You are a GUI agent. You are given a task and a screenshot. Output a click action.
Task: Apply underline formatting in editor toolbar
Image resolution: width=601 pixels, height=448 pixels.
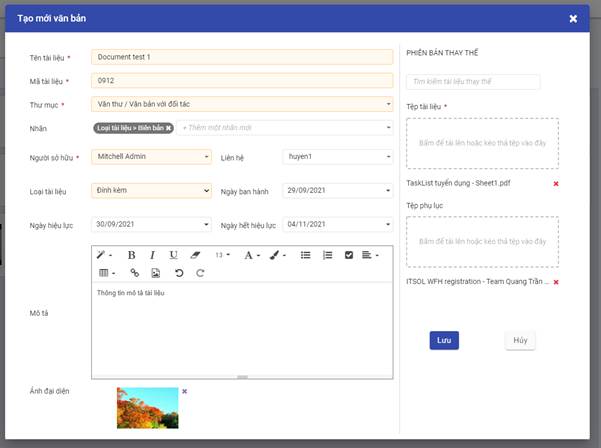pos(174,255)
